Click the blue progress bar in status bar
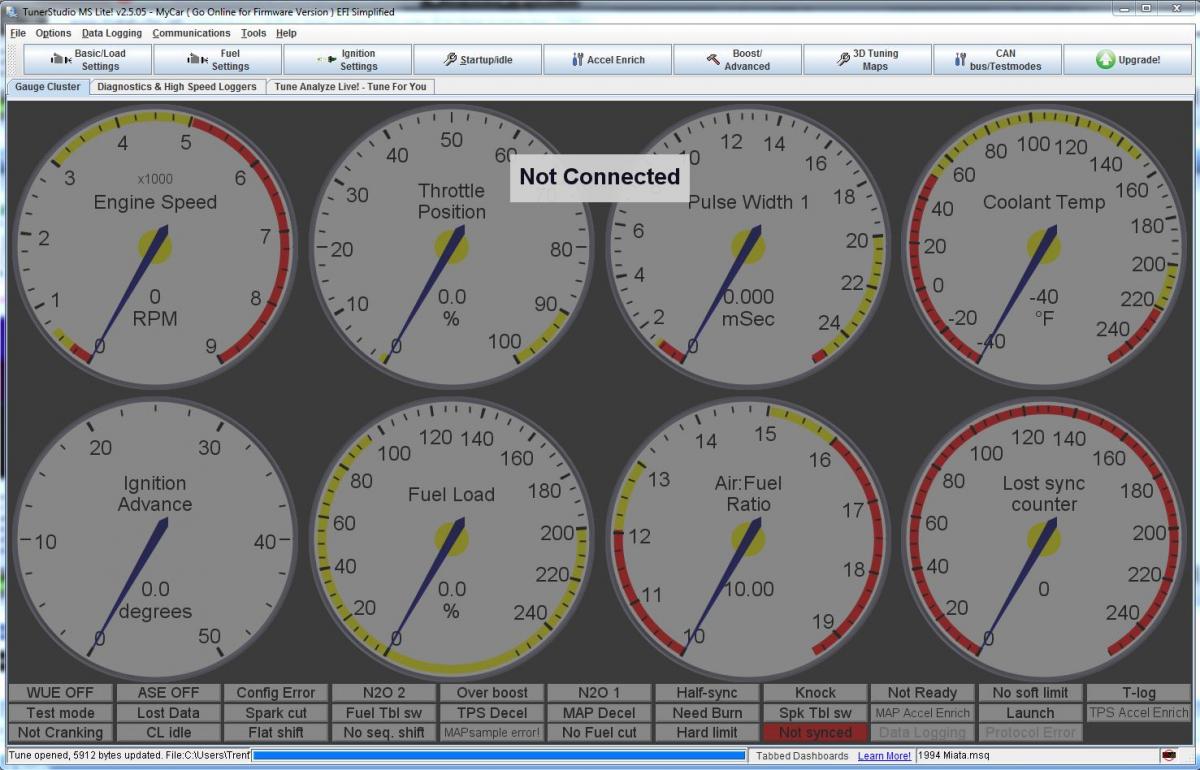The height and width of the screenshot is (770, 1200). point(498,755)
